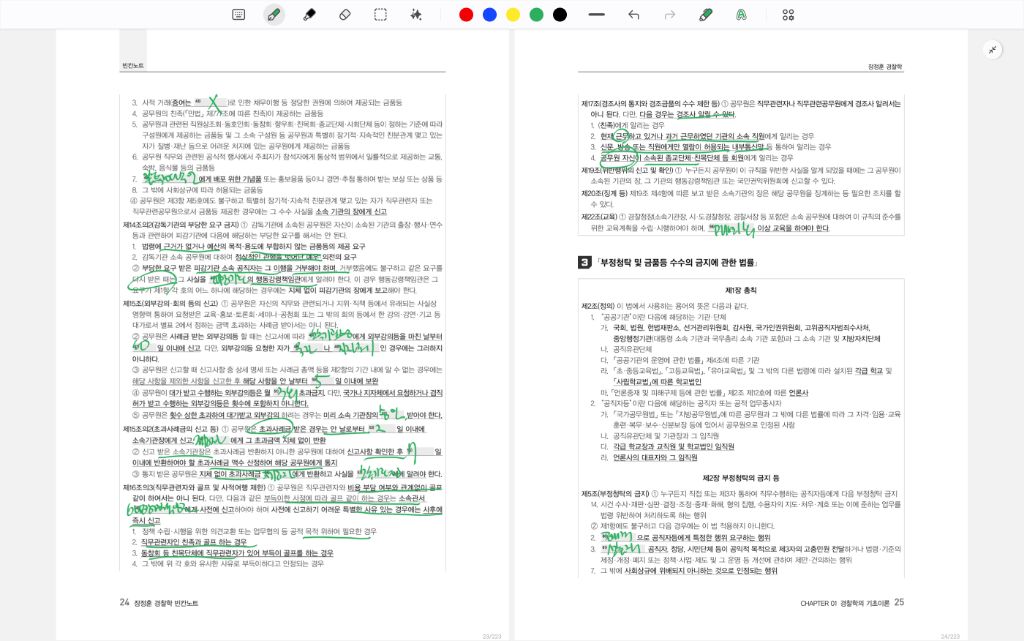The image size is (1024, 641).
Task: Open the stroke thickness line selector
Action: [x=597, y=15]
